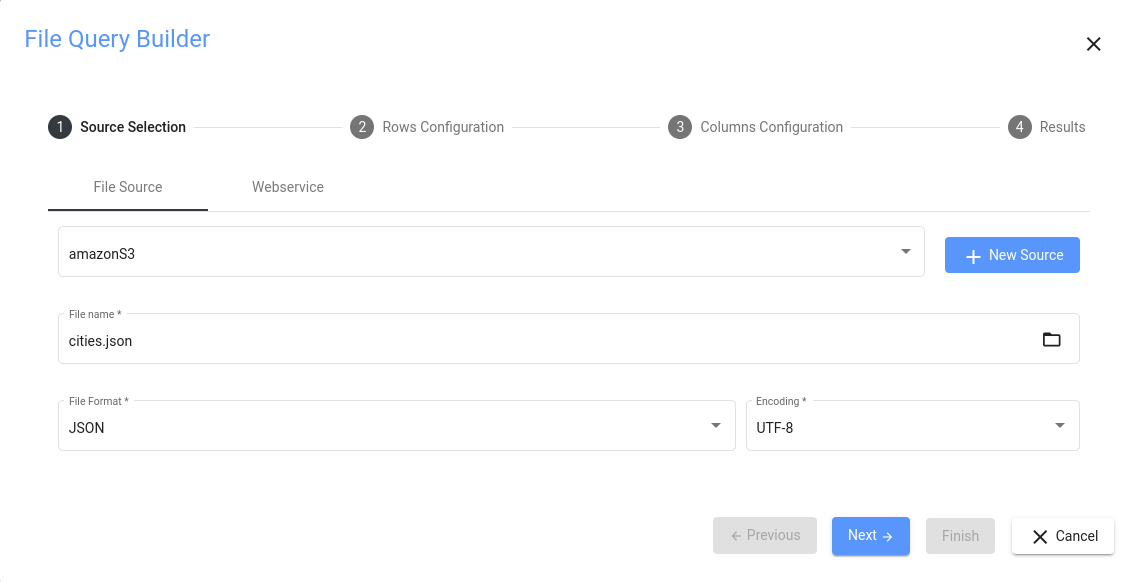This screenshot has height=582, width=1135.
Task: Click step 4 Results circle
Action: coord(1020,127)
